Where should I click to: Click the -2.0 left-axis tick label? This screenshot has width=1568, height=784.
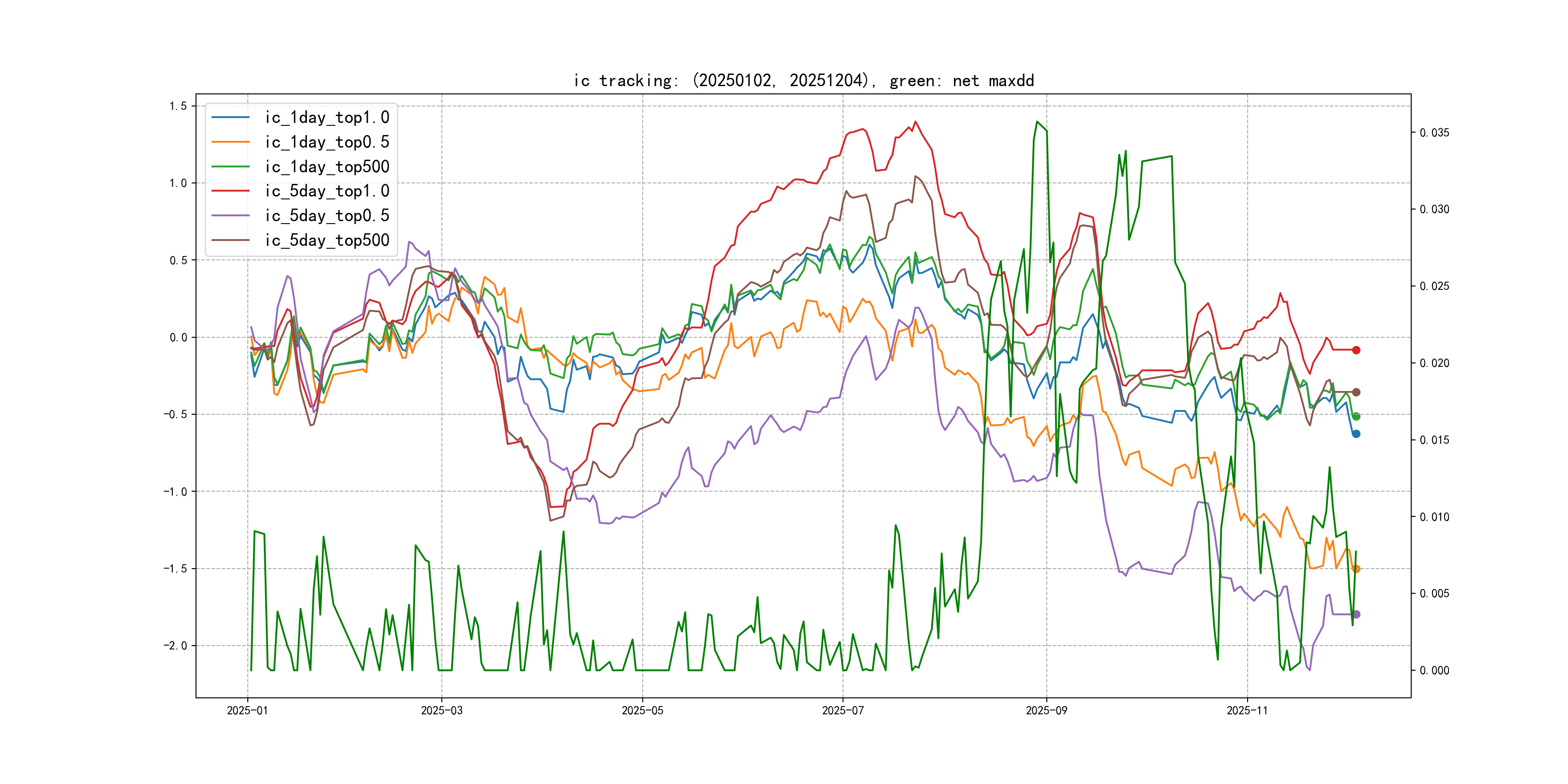pos(175,646)
